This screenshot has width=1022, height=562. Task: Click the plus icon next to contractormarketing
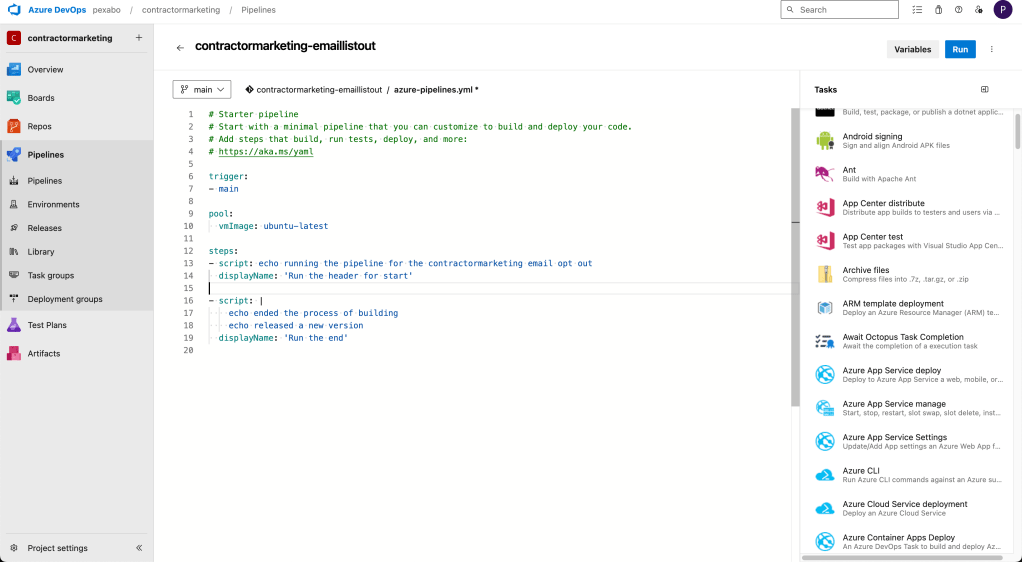tap(139, 38)
